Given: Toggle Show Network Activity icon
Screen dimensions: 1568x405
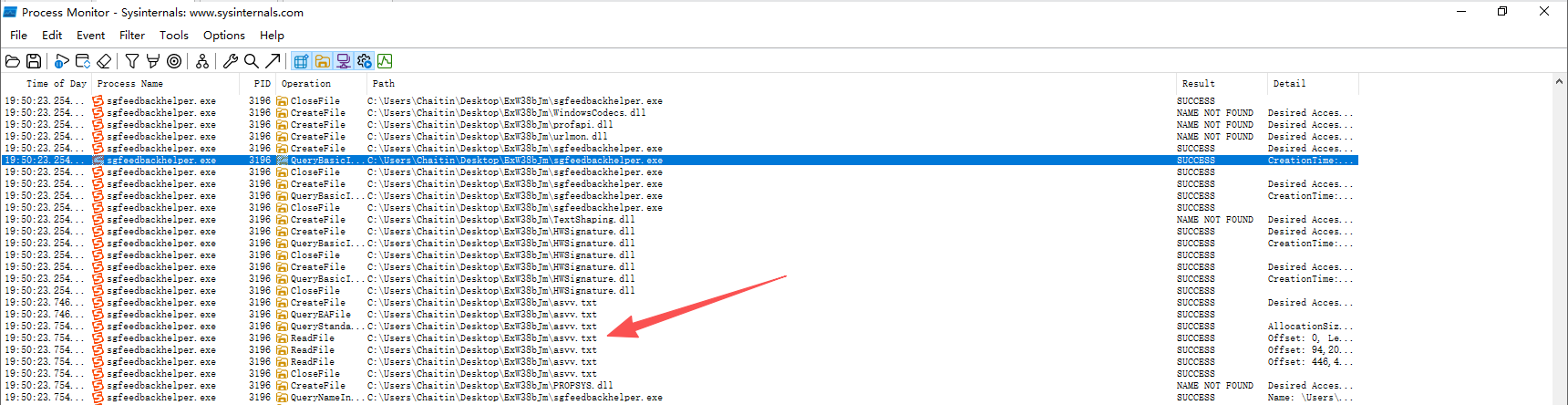Looking at the screenshot, I should tap(344, 61).
